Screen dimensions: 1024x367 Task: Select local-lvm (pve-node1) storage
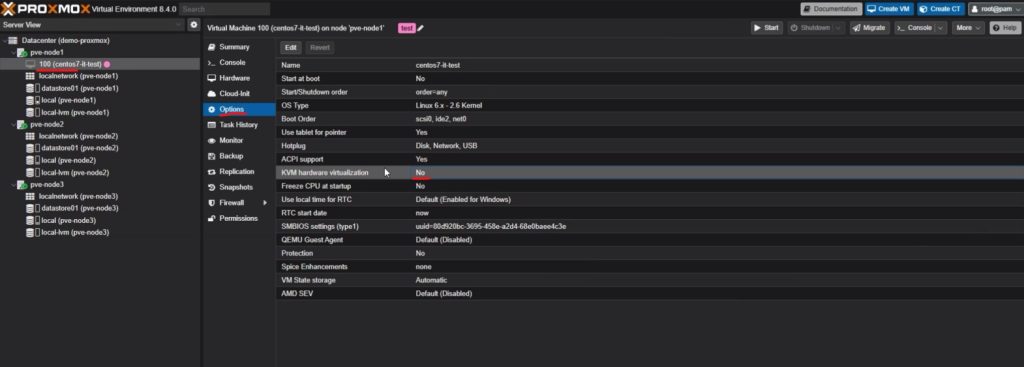click(x=75, y=112)
